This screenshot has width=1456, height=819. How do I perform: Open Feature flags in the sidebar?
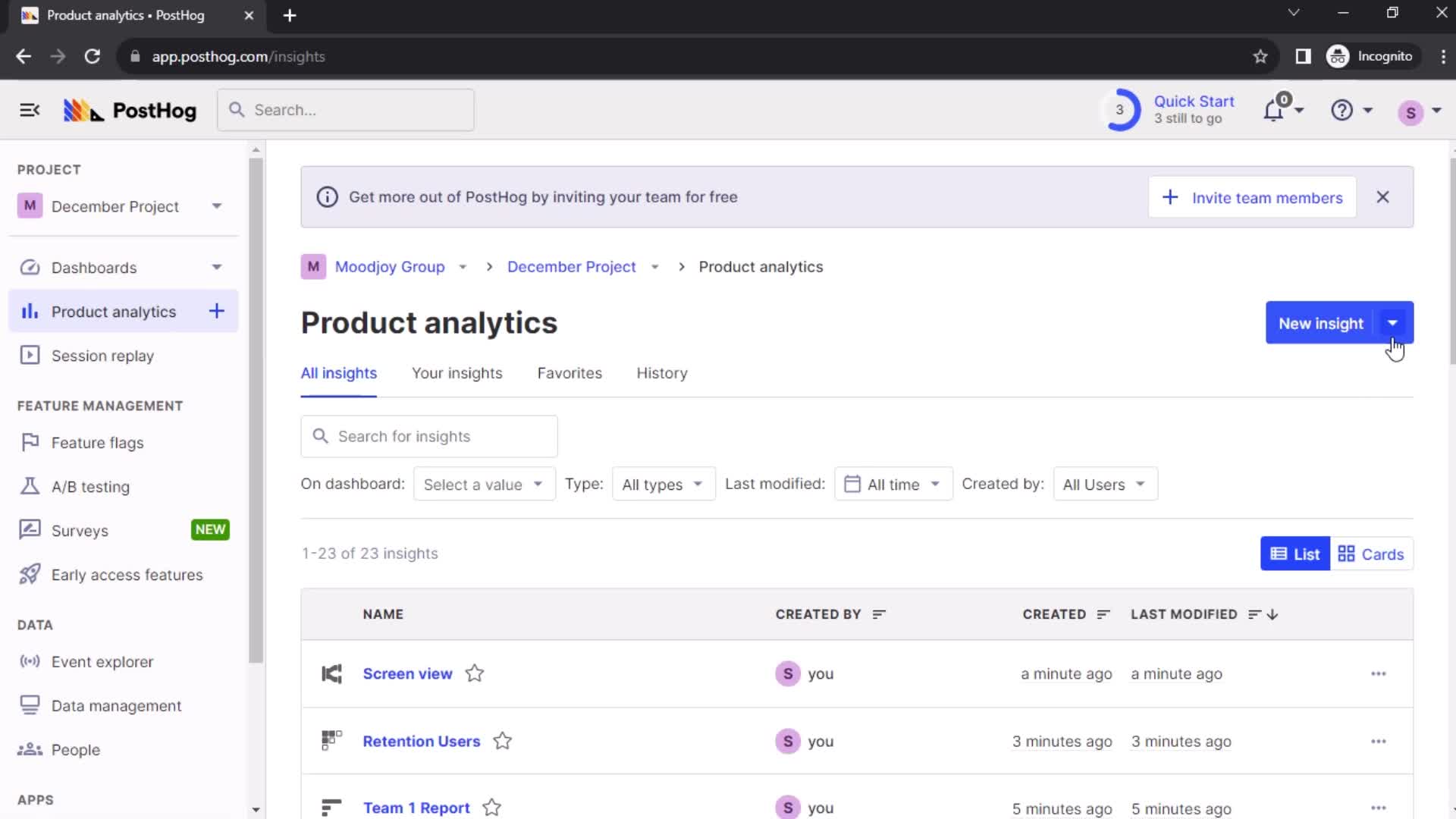point(123,443)
